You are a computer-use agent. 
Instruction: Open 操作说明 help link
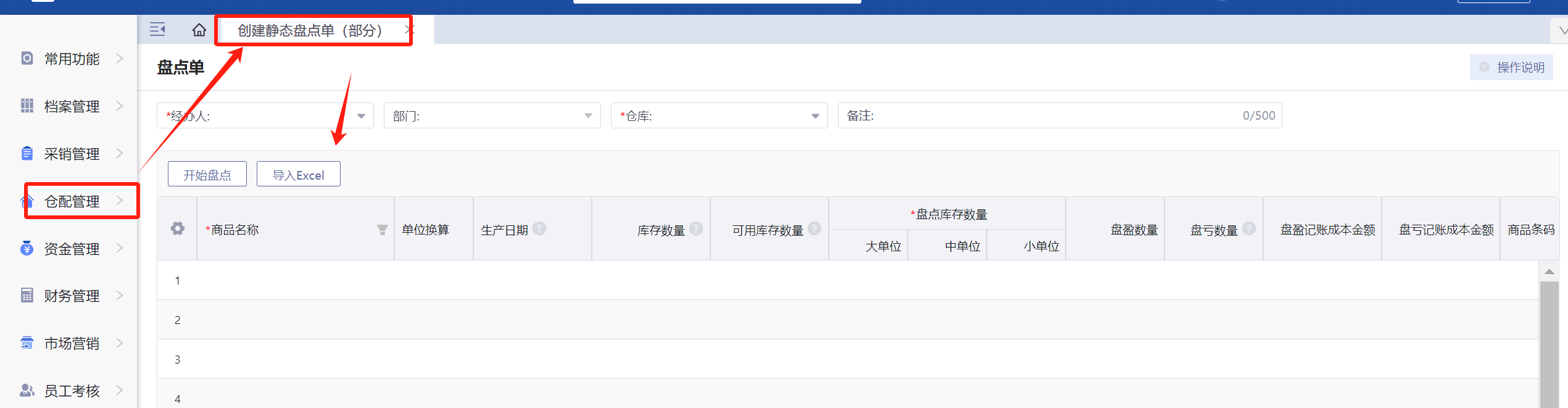coord(1512,67)
